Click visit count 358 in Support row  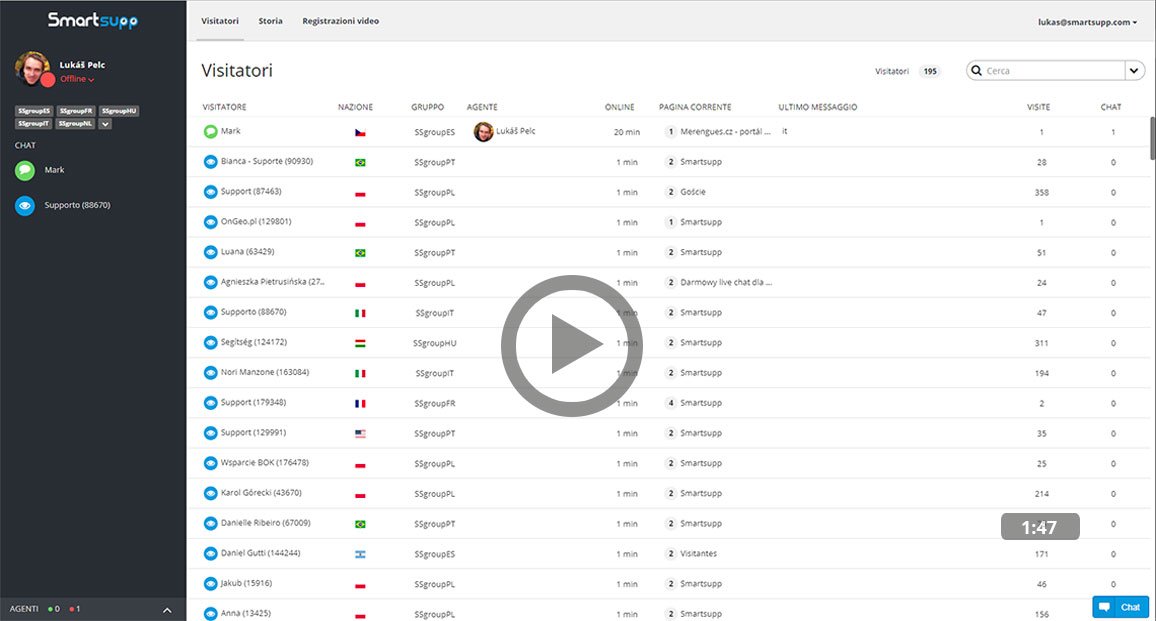point(1041,192)
